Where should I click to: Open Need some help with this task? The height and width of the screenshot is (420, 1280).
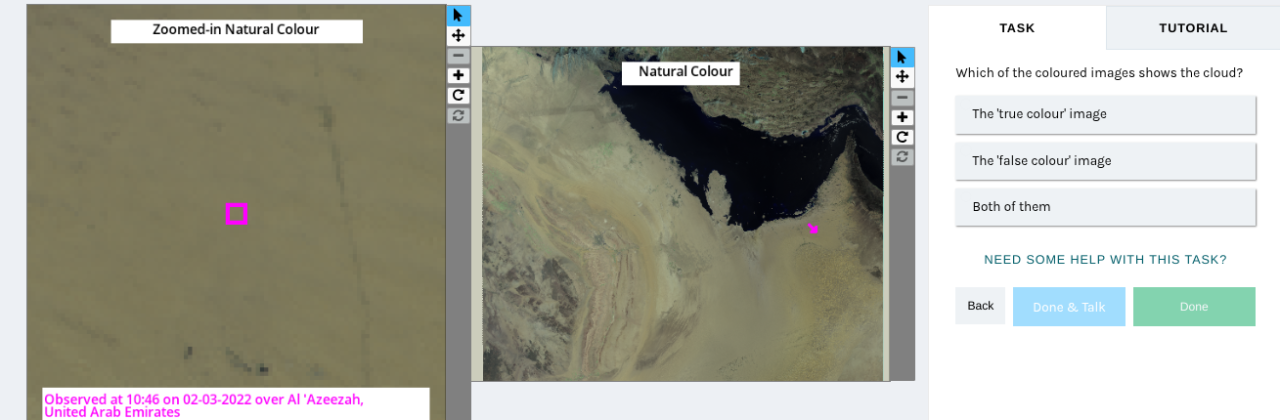click(1105, 260)
